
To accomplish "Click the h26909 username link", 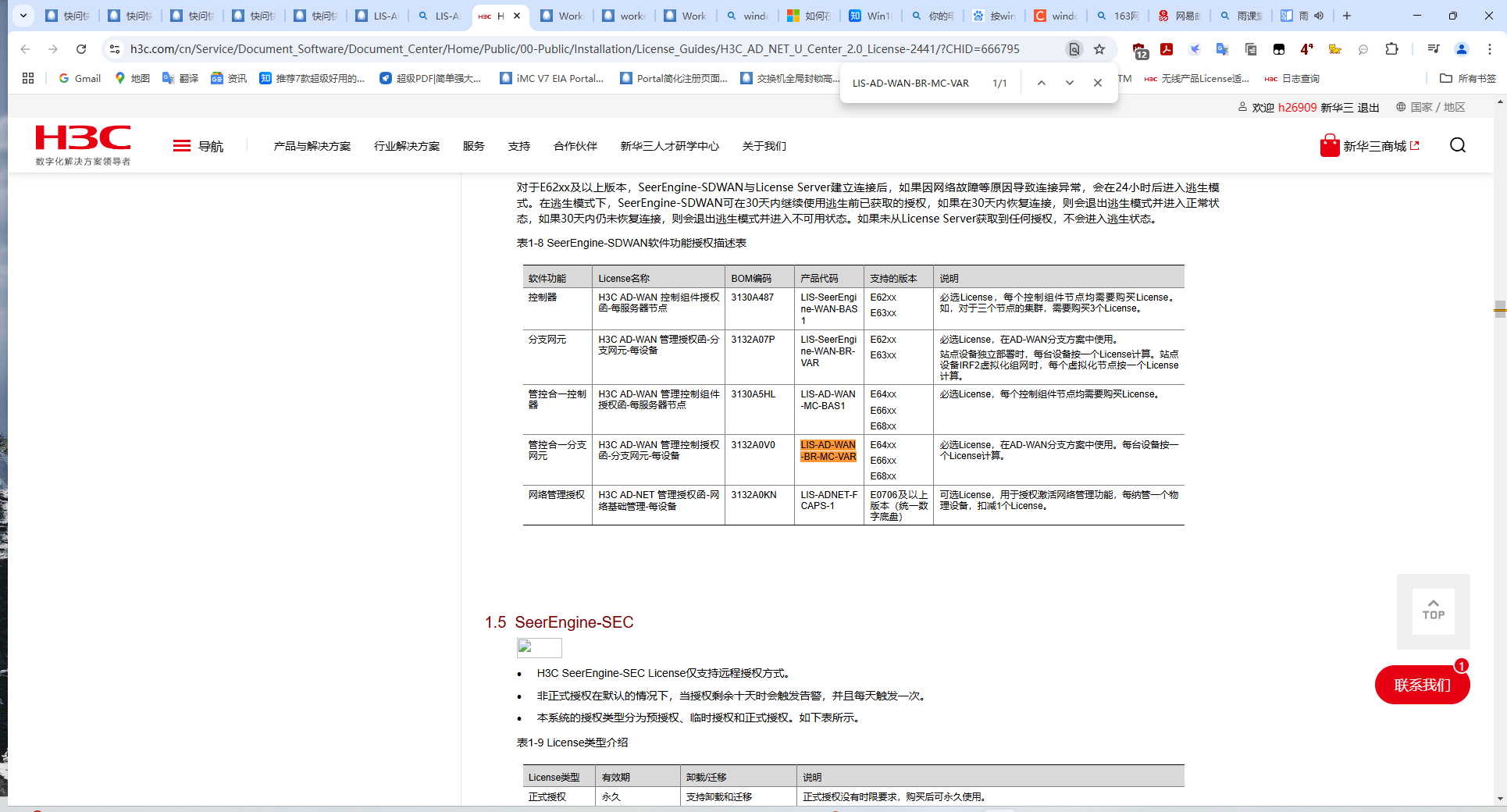I will pos(1297,108).
